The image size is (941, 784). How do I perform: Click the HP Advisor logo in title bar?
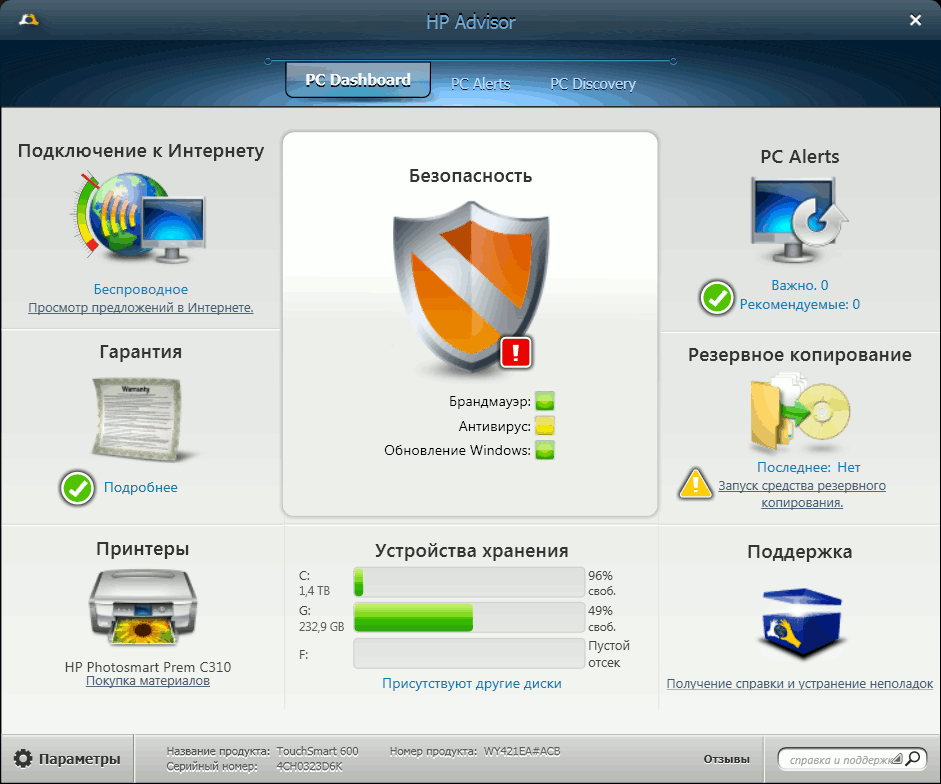click(28, 20)
